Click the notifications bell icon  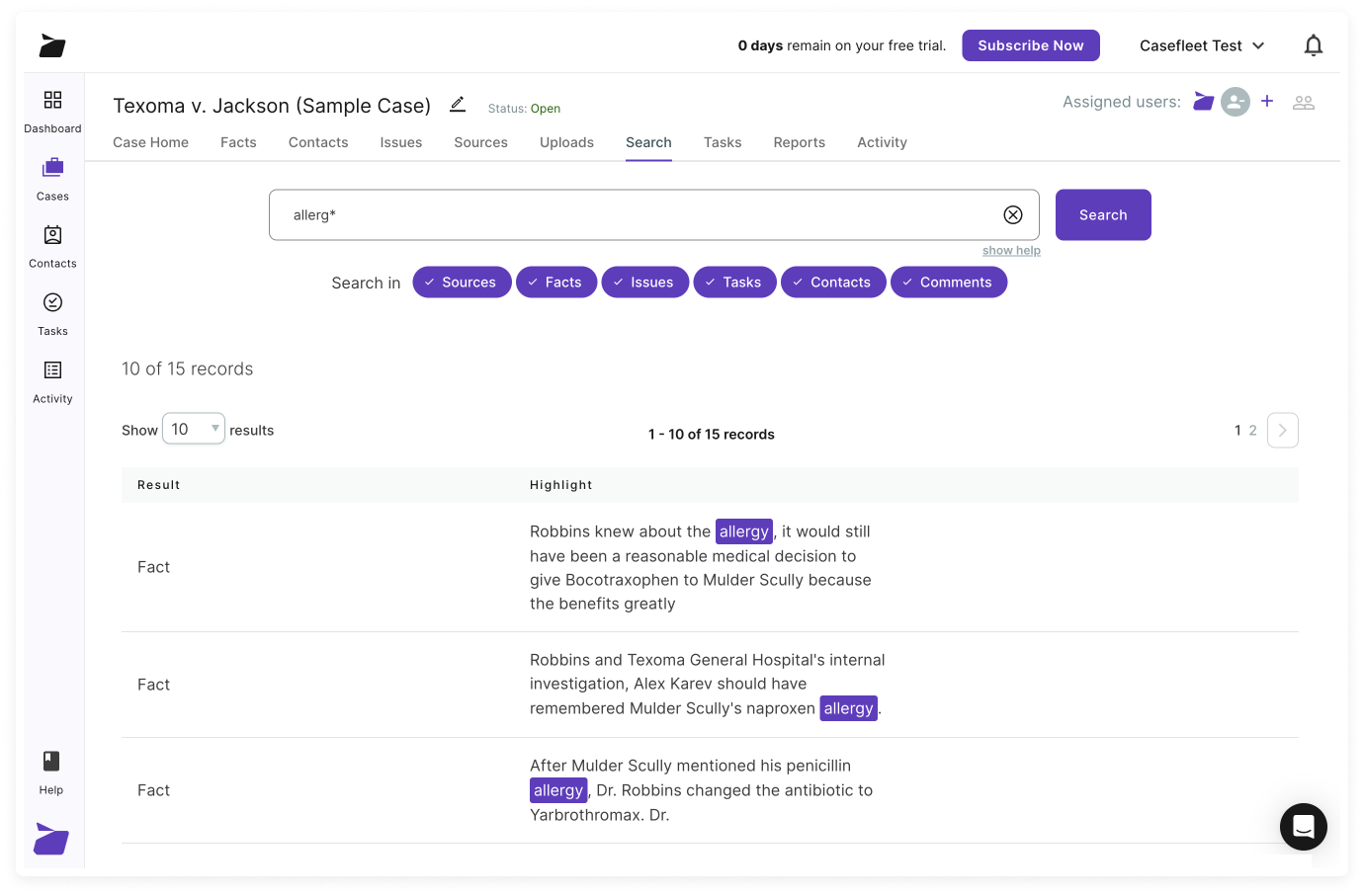coord(1313,45)
